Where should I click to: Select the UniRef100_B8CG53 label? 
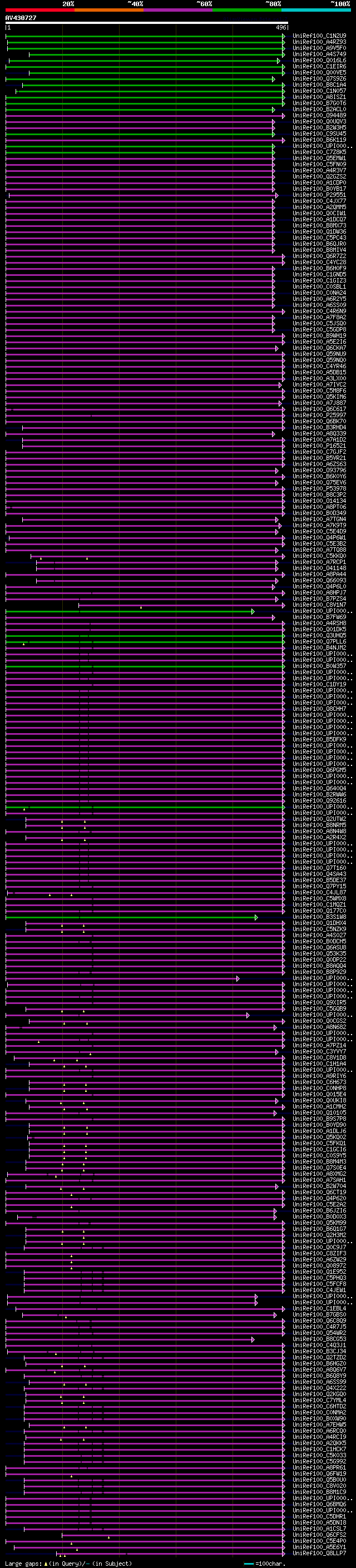click(x=319, y=1339)
